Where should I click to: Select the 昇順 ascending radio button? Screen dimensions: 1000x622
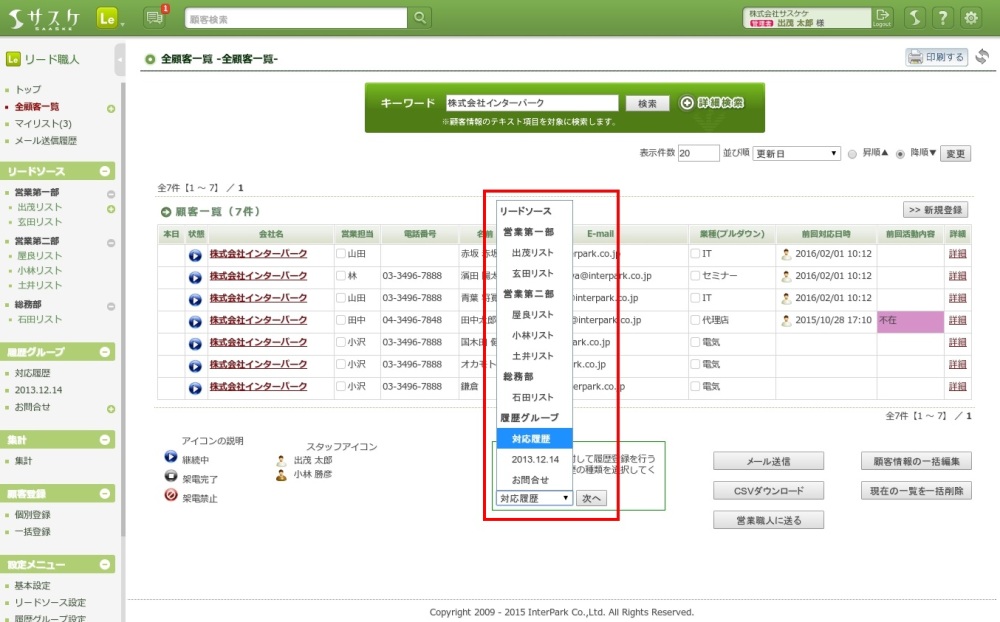click(852, 154)
